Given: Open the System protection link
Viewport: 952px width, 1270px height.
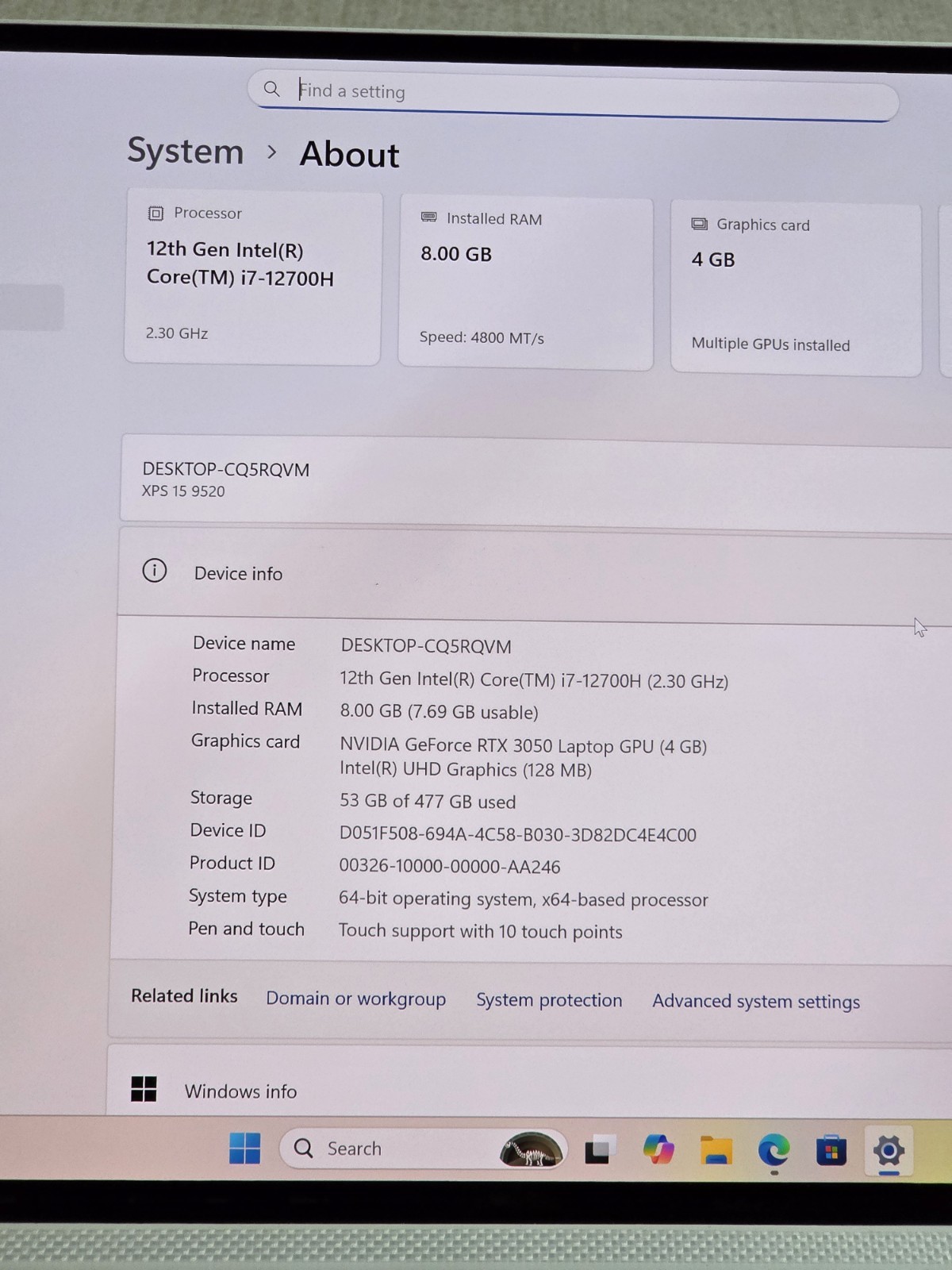Looking at the screenshot, I should click(x=549, y=1000).
